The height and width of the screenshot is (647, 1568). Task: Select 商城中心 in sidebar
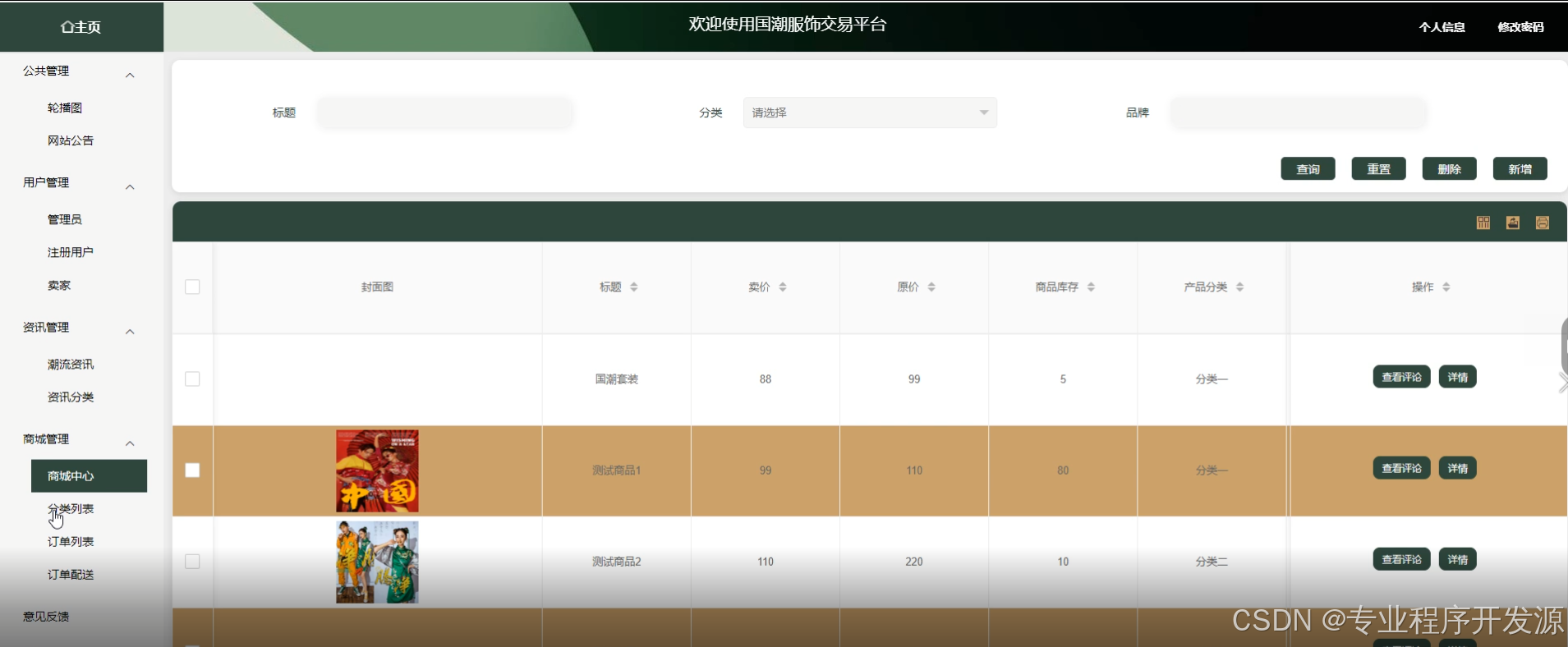tap(89, 475)
